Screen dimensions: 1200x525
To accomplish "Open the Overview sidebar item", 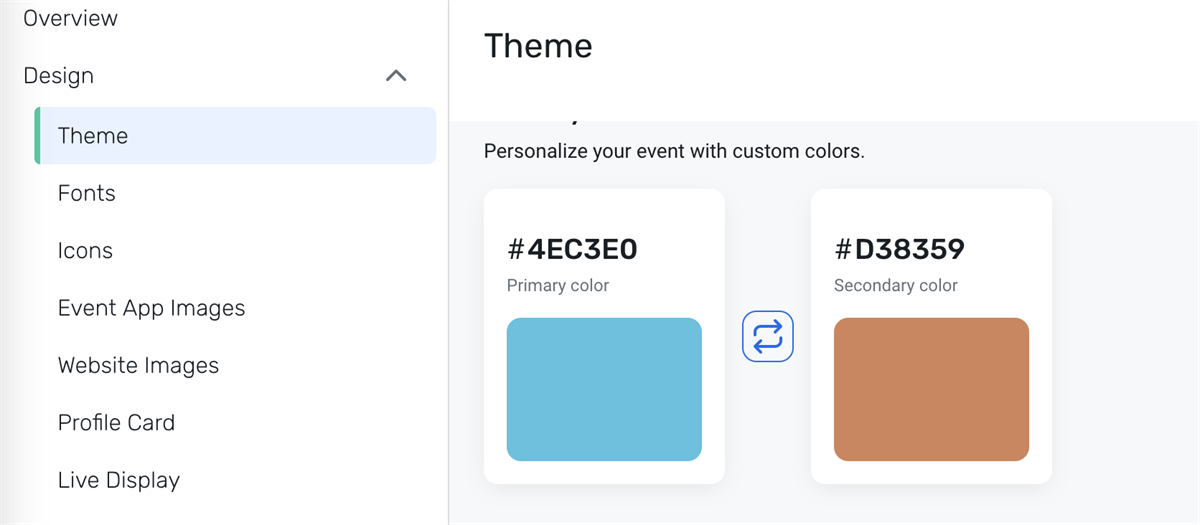I will tap(70, 18).
